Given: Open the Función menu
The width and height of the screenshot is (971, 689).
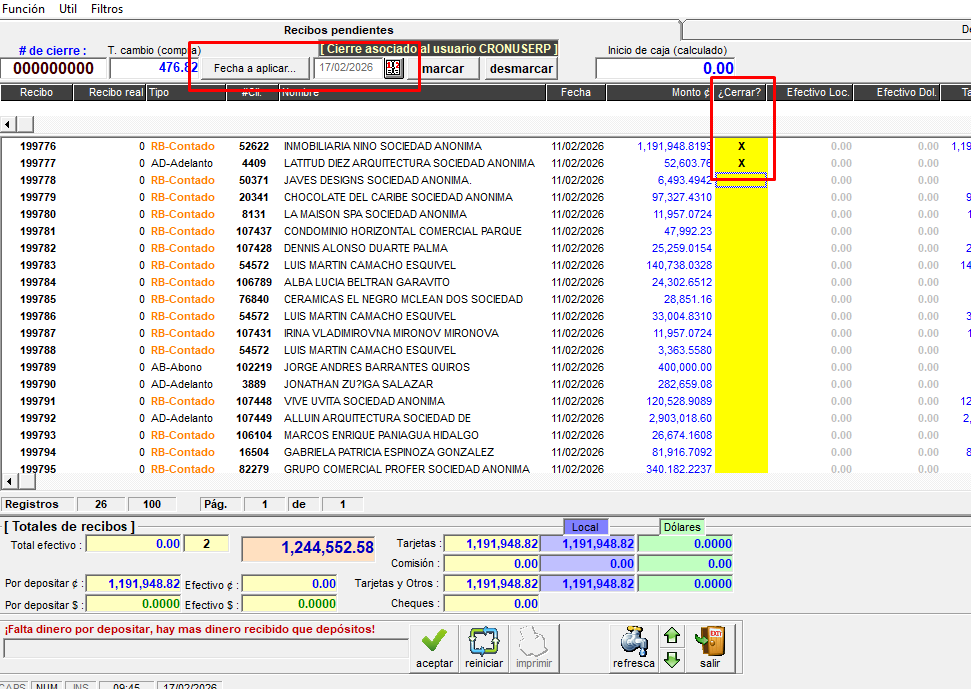Looking at the screenshot, I should pyautogui.click(x=24, y=9).
